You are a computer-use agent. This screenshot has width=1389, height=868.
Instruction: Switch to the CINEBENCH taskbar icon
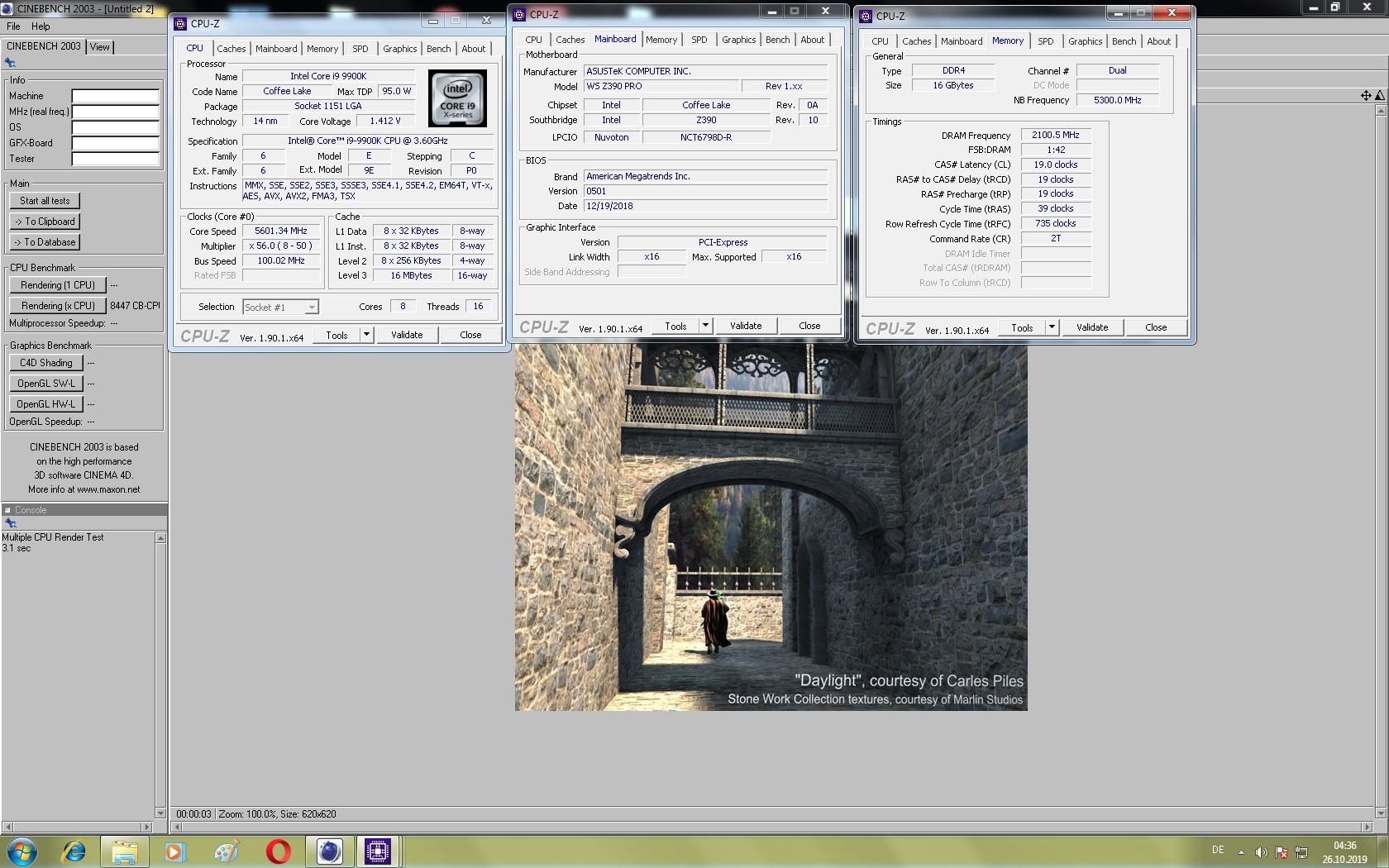click(329, 851)
